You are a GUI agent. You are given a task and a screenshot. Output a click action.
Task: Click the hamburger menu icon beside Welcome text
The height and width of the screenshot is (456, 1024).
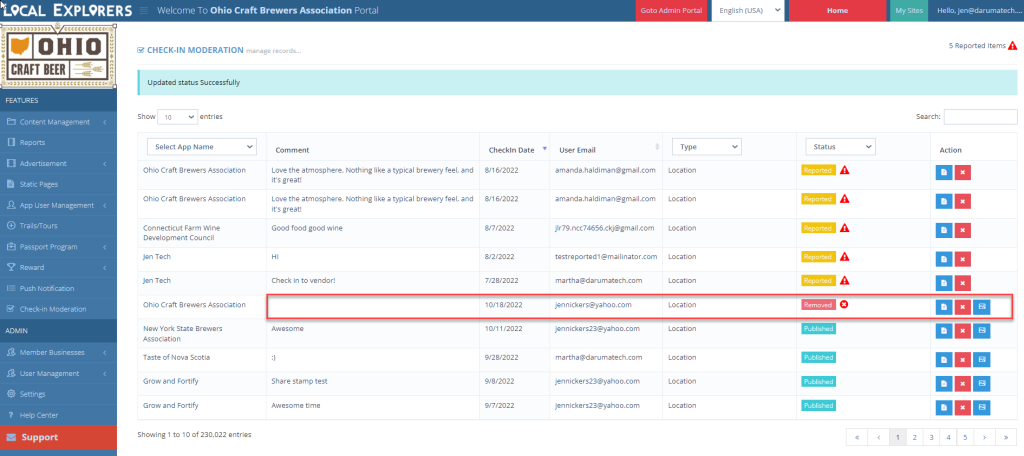click(x=143, y=10)
